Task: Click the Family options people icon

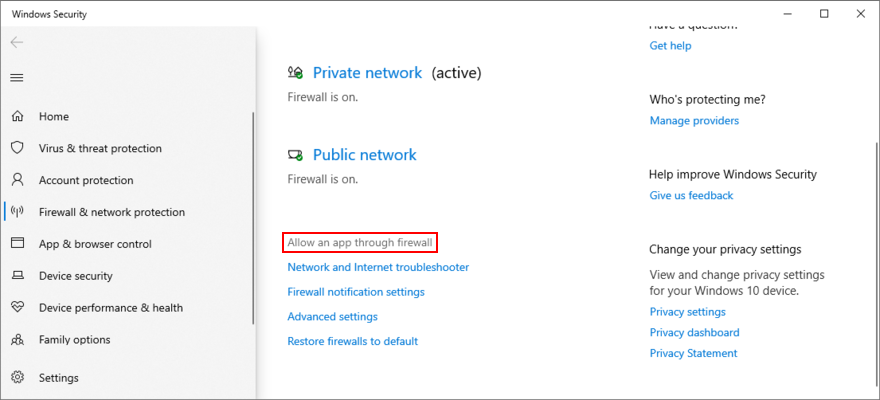Action: 17,340
